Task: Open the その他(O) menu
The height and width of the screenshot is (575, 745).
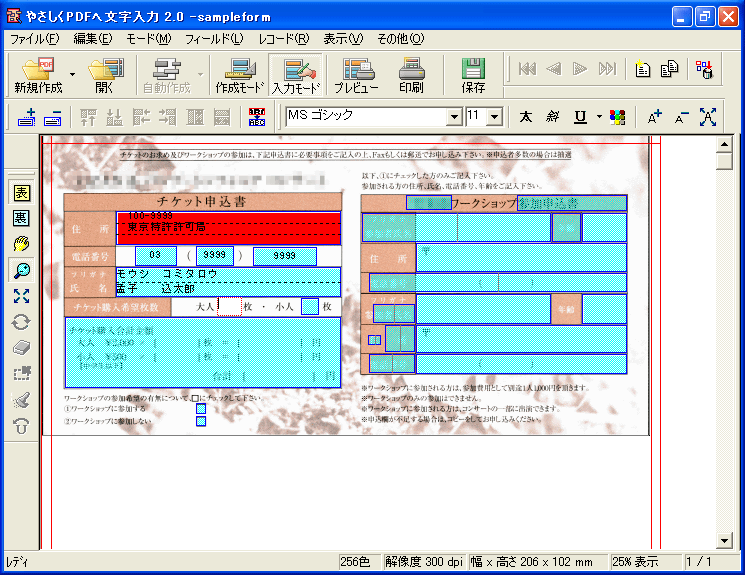Action: [x=401, y=39]
